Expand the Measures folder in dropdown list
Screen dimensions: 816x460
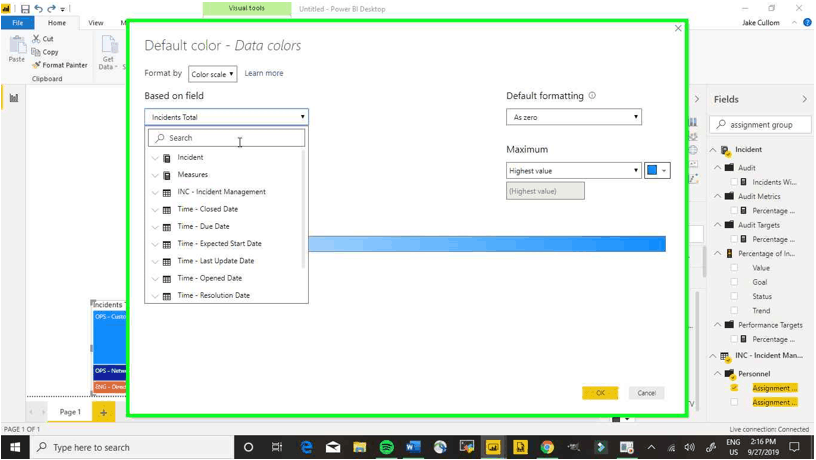click(155, 175)
